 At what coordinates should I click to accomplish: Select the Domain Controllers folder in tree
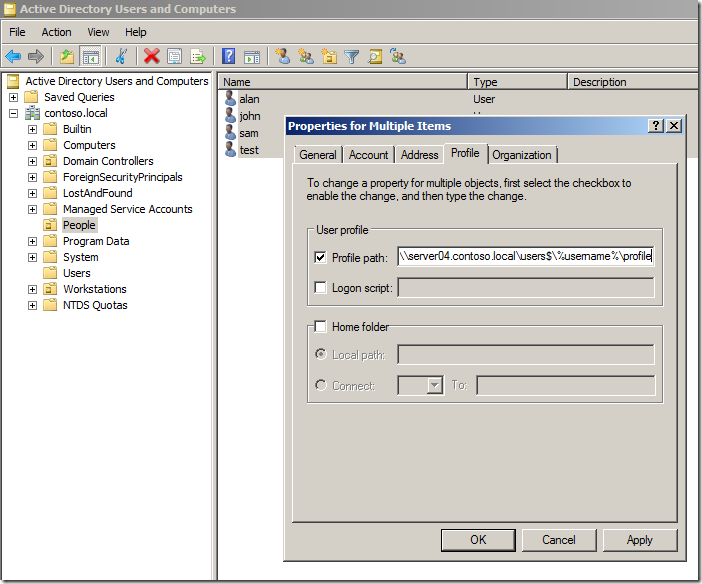pos(108,161)
